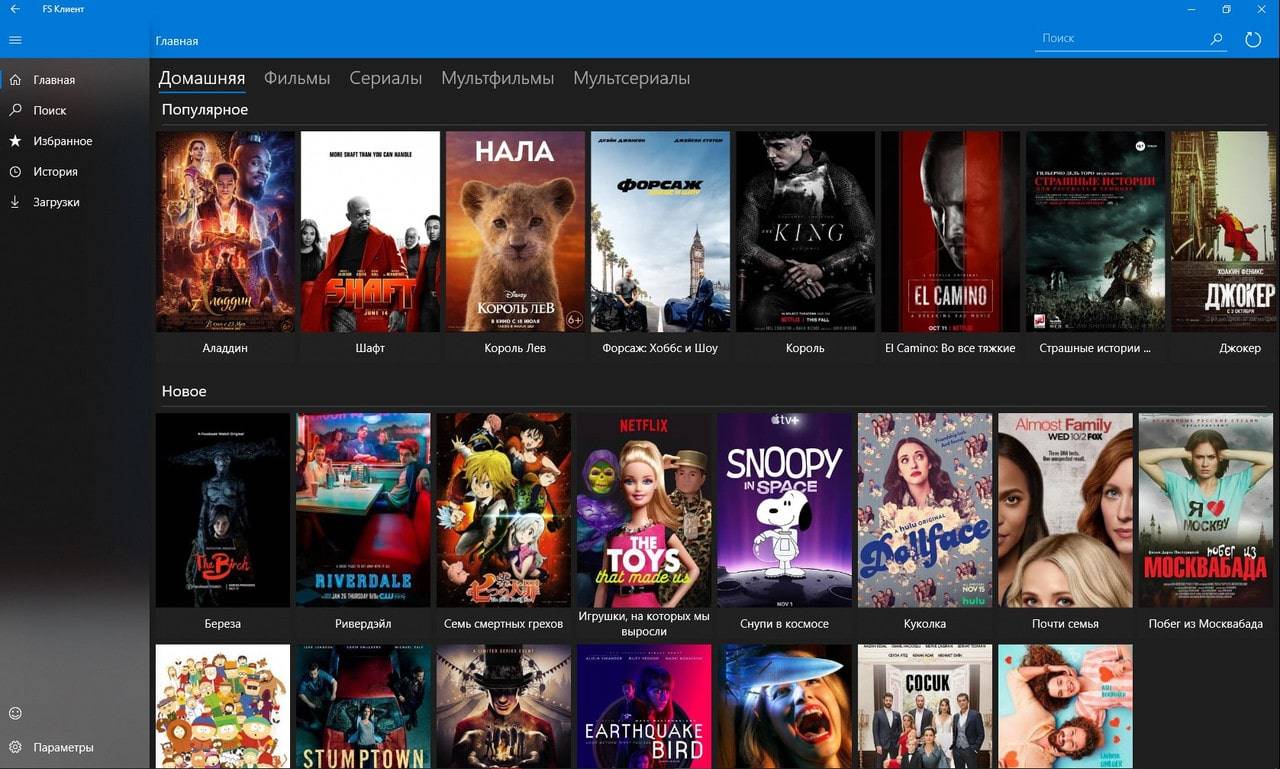Go to the Мультсериалы tab
Screen dimensions: 1280x769
(631, 78)
